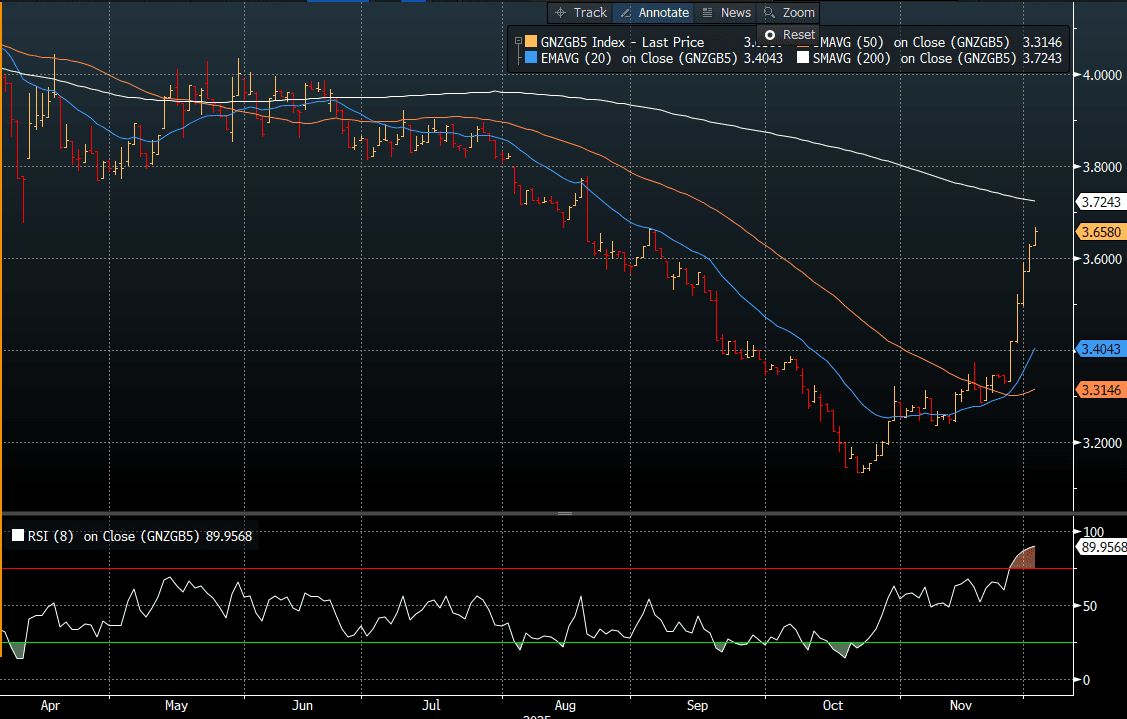Click the white SMAVG (200) legend swatch
Image resolution: width=1127 pixels, height=719 pixels.
pos(803,59)
